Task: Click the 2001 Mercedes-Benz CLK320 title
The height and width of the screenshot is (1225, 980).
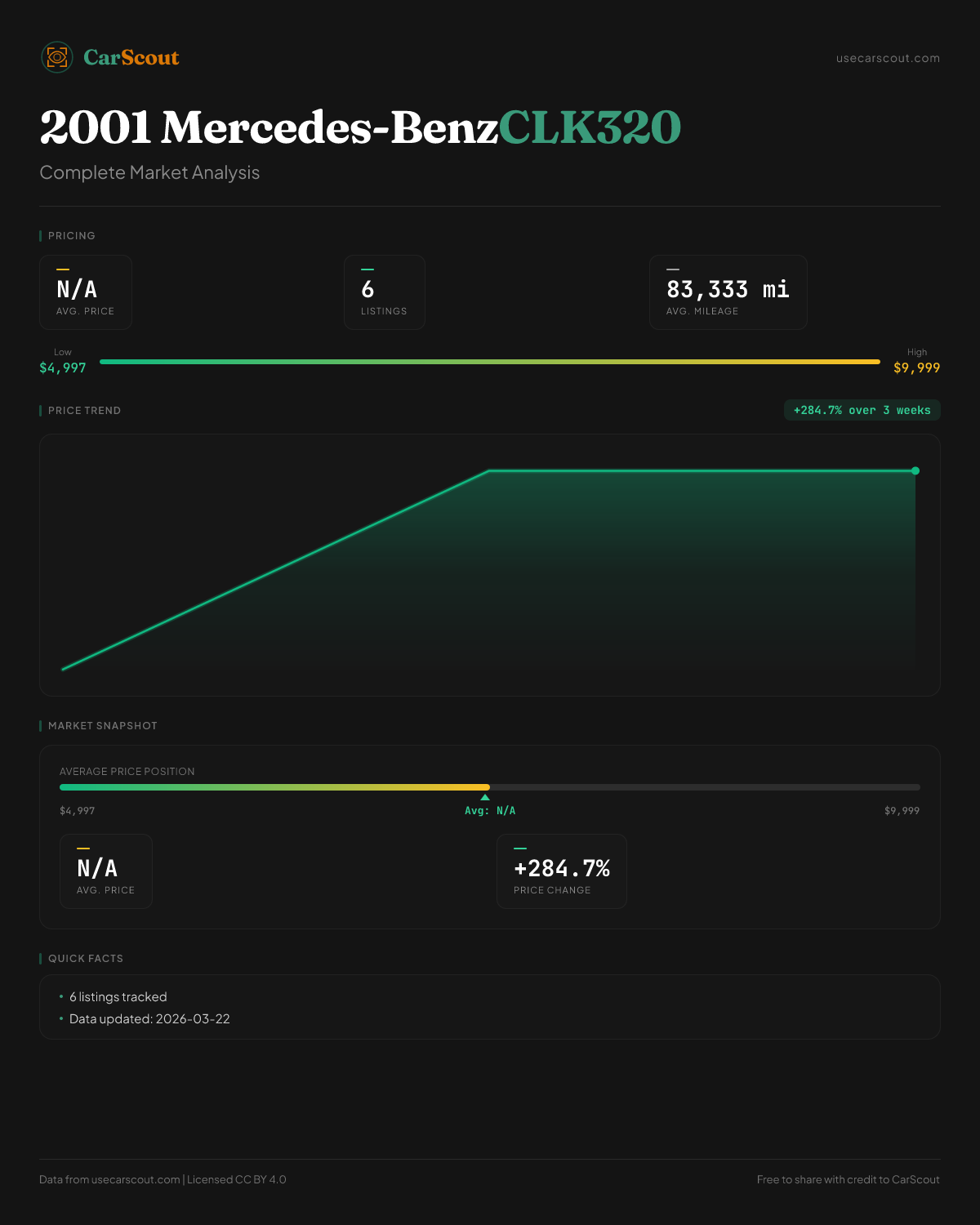Action: pyautogui.click(x=359, y=128)
